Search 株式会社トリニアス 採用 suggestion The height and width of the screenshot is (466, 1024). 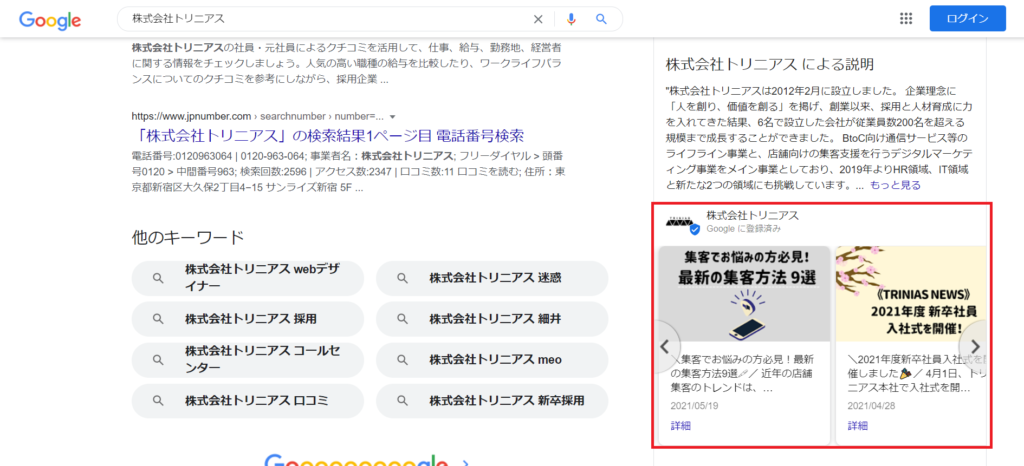248,318
